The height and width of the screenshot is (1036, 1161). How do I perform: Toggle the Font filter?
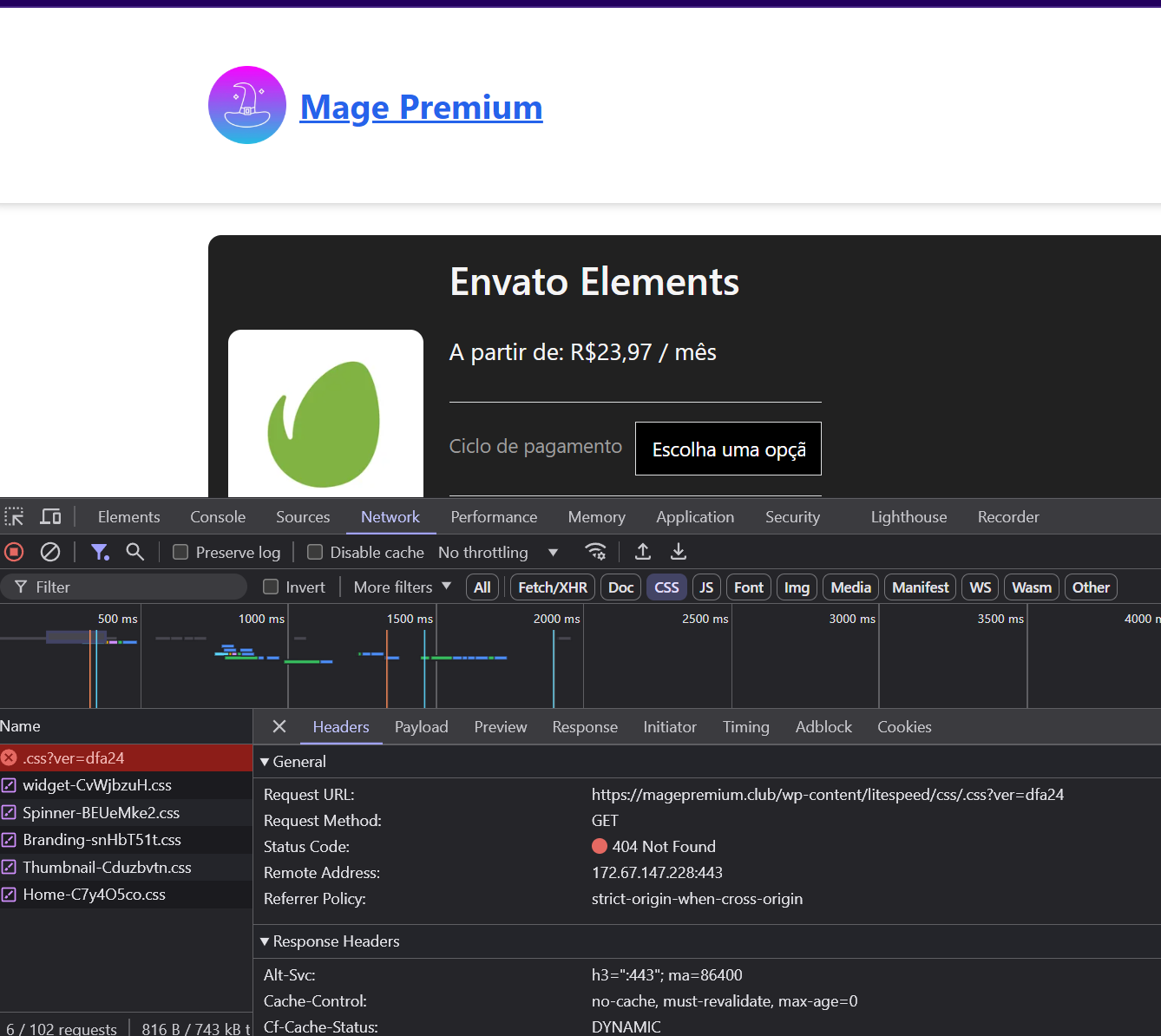click(749, 587)
